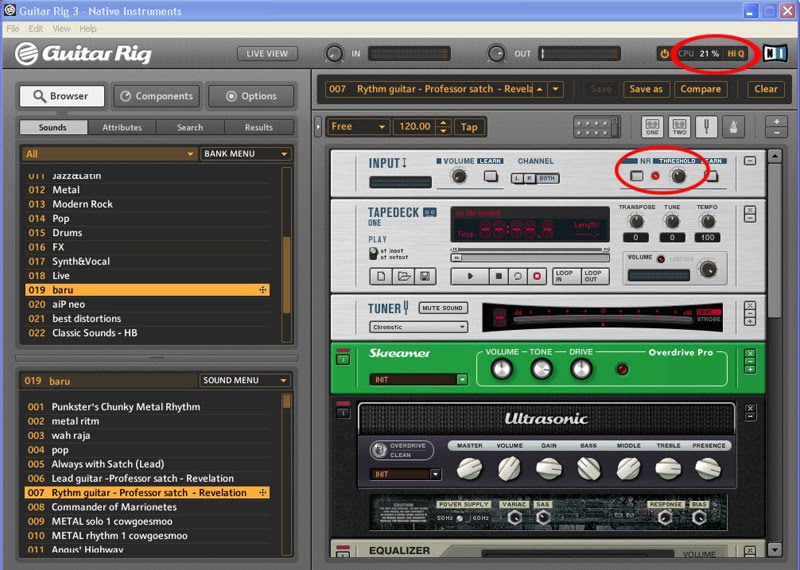Toggle the Input volume learn checkbox
This screenshot has height=570, width=800.
pos(491,177)
